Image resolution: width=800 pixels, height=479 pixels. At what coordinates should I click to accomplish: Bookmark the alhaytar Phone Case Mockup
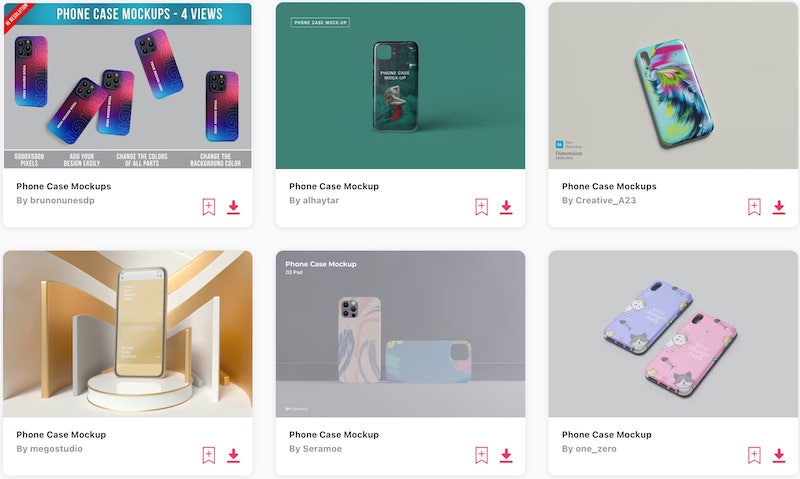coord(482,207)
